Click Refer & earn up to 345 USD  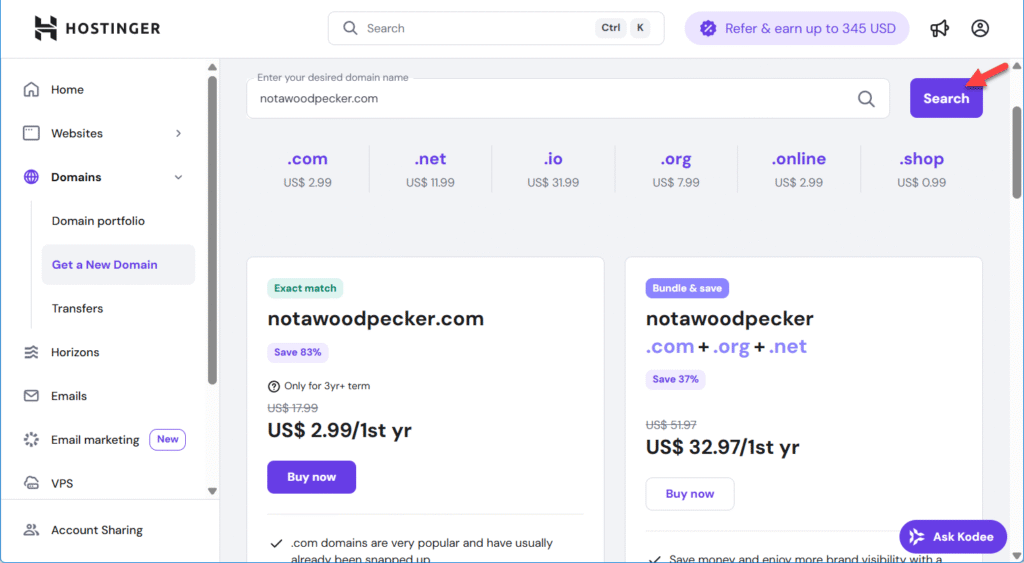click(x=797, y=28)
